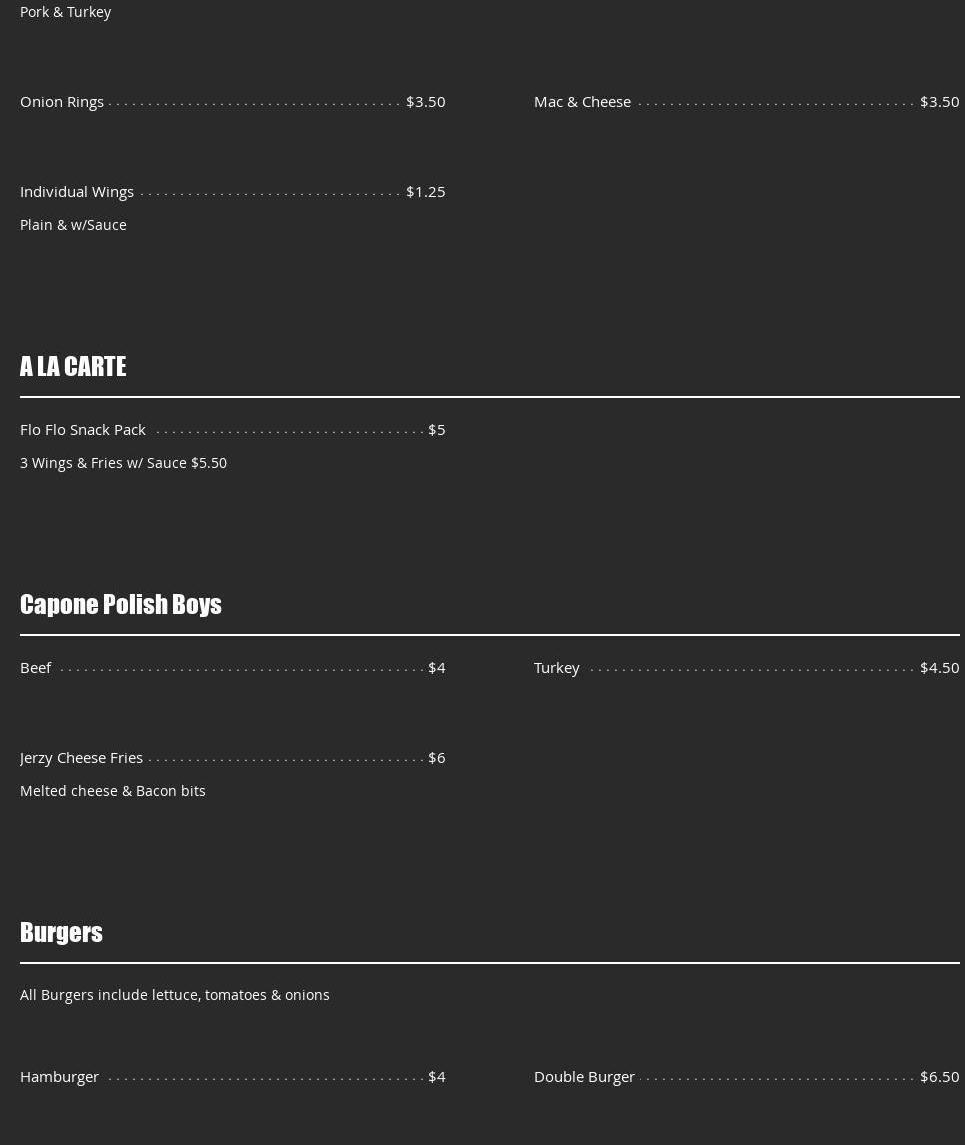Image resolution: width=965 pixels, height=1145 pixels.
Task: Click the A LA CARTE section heading
Action: pos(73,366)
